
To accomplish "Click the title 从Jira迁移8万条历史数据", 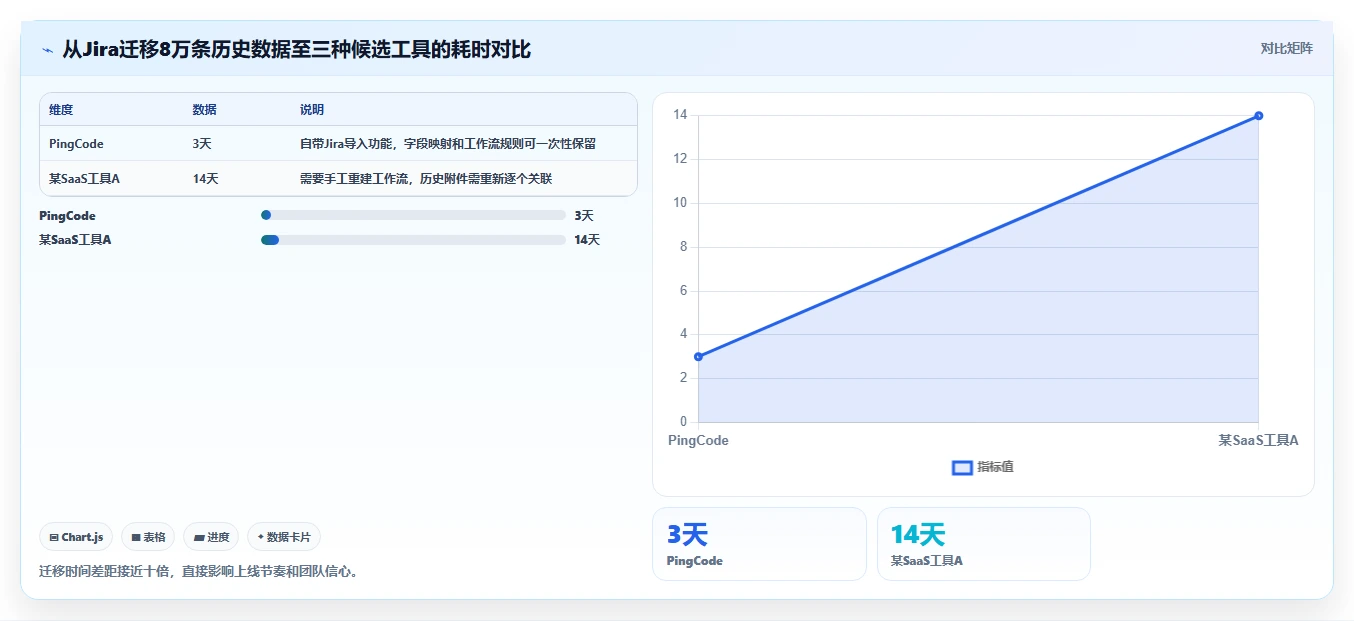I will tap(297, 48).
